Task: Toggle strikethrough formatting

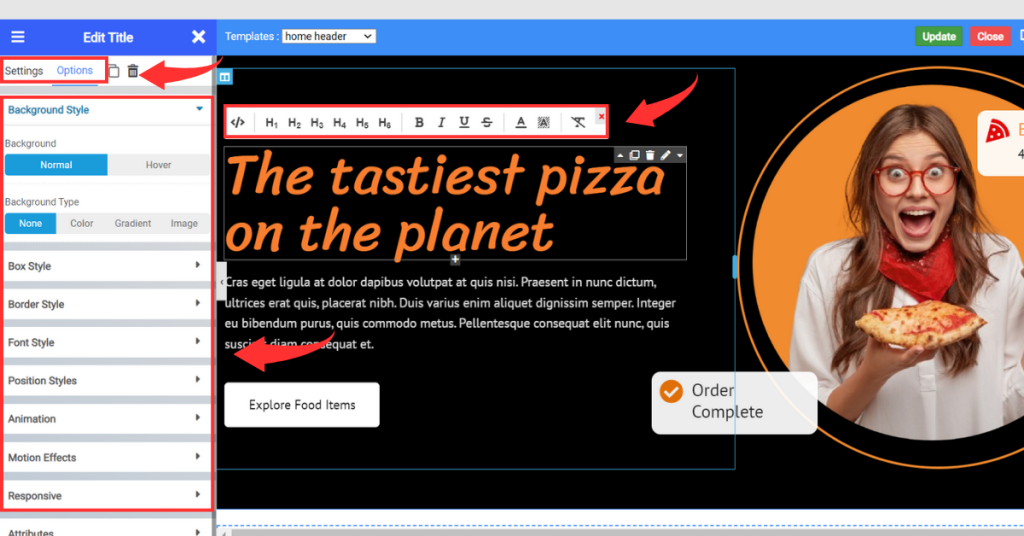Action: pyautogui.click(x=487, y=122)
